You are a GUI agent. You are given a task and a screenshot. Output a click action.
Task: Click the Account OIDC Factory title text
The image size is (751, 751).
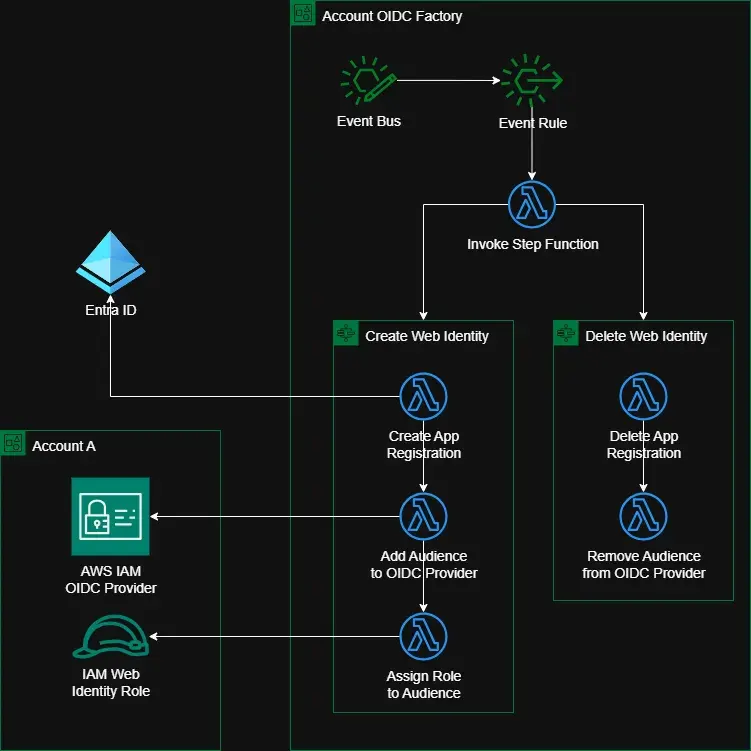tap(392, 17)
